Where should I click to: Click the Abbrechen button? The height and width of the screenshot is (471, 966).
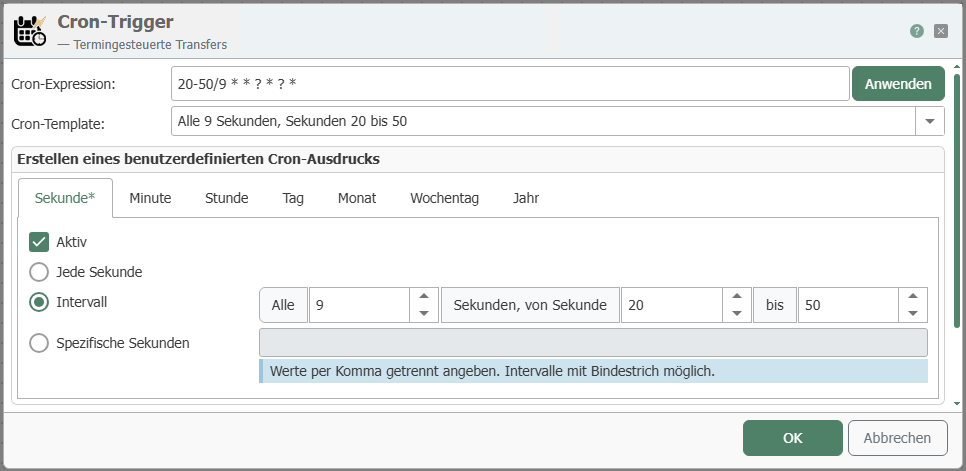pos(897,437)
